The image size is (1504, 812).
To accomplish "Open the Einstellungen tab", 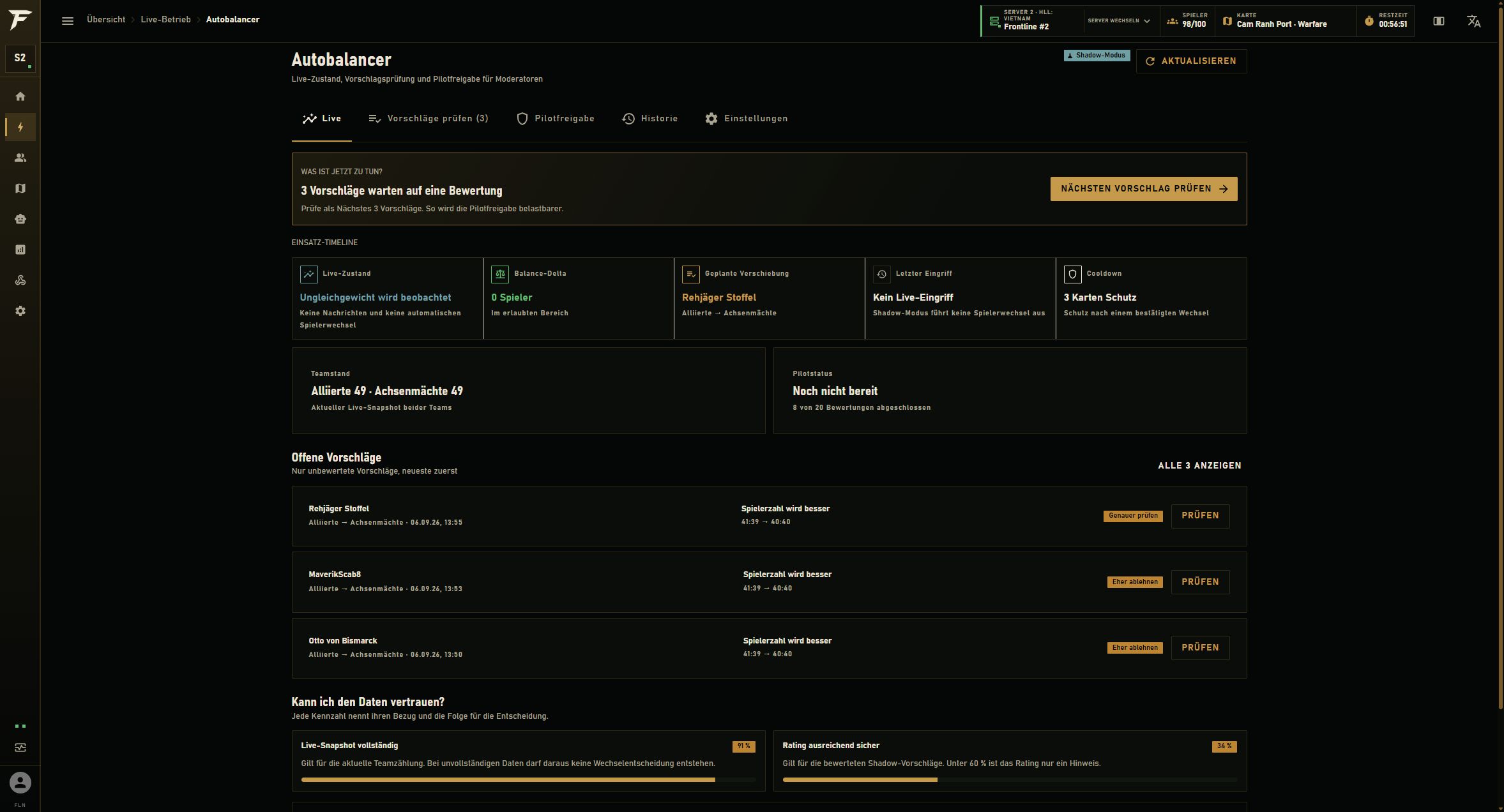I will pos(747,119).
